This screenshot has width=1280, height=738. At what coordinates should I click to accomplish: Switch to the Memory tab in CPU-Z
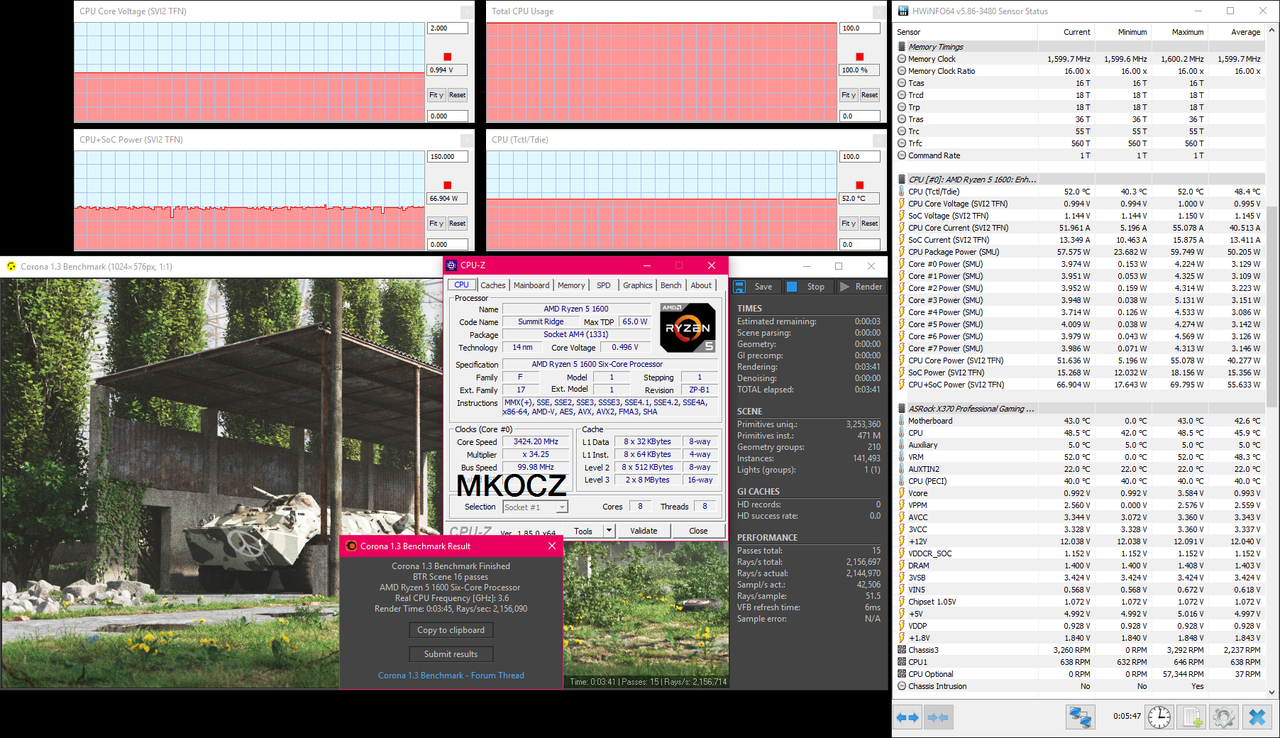(571, 284)
